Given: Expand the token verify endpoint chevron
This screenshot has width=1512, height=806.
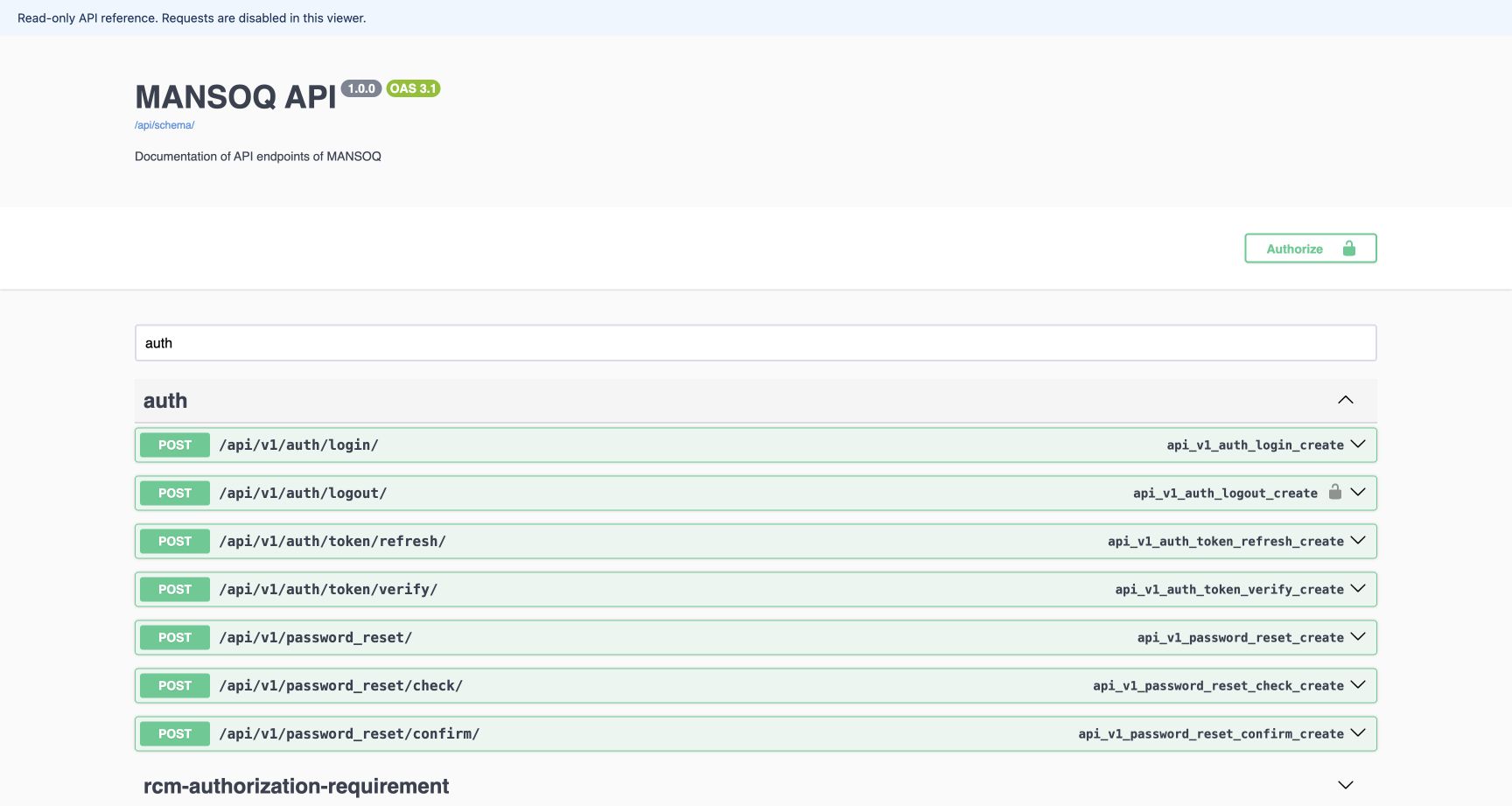Looking at the screenshot, I should click(1358, 589).
